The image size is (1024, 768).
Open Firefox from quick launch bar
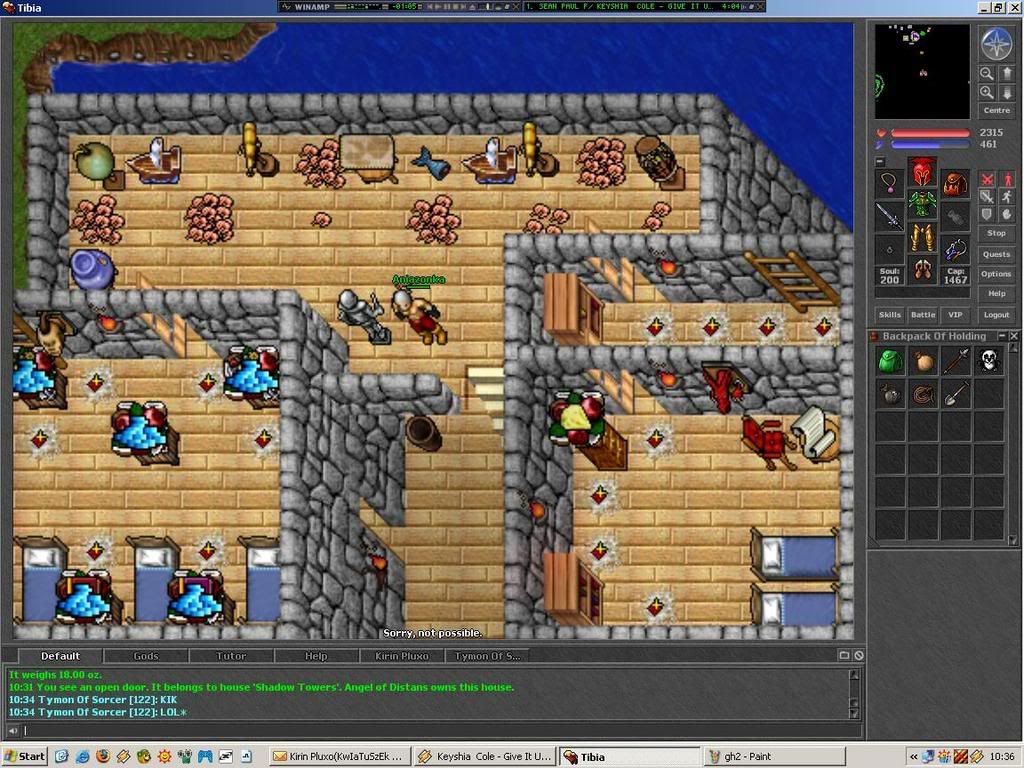[x=103, y=756]
